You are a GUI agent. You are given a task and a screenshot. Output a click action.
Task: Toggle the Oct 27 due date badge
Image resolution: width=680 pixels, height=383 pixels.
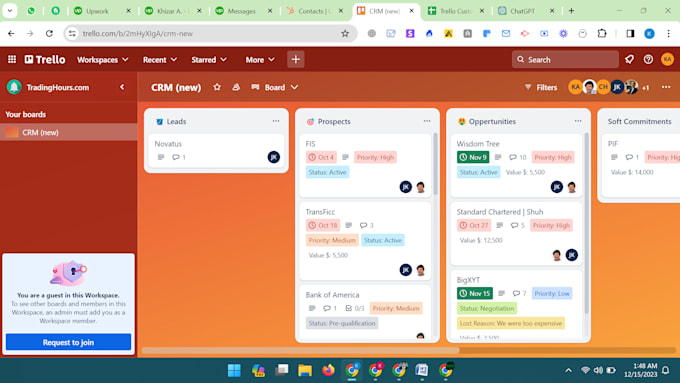[474, 225]
